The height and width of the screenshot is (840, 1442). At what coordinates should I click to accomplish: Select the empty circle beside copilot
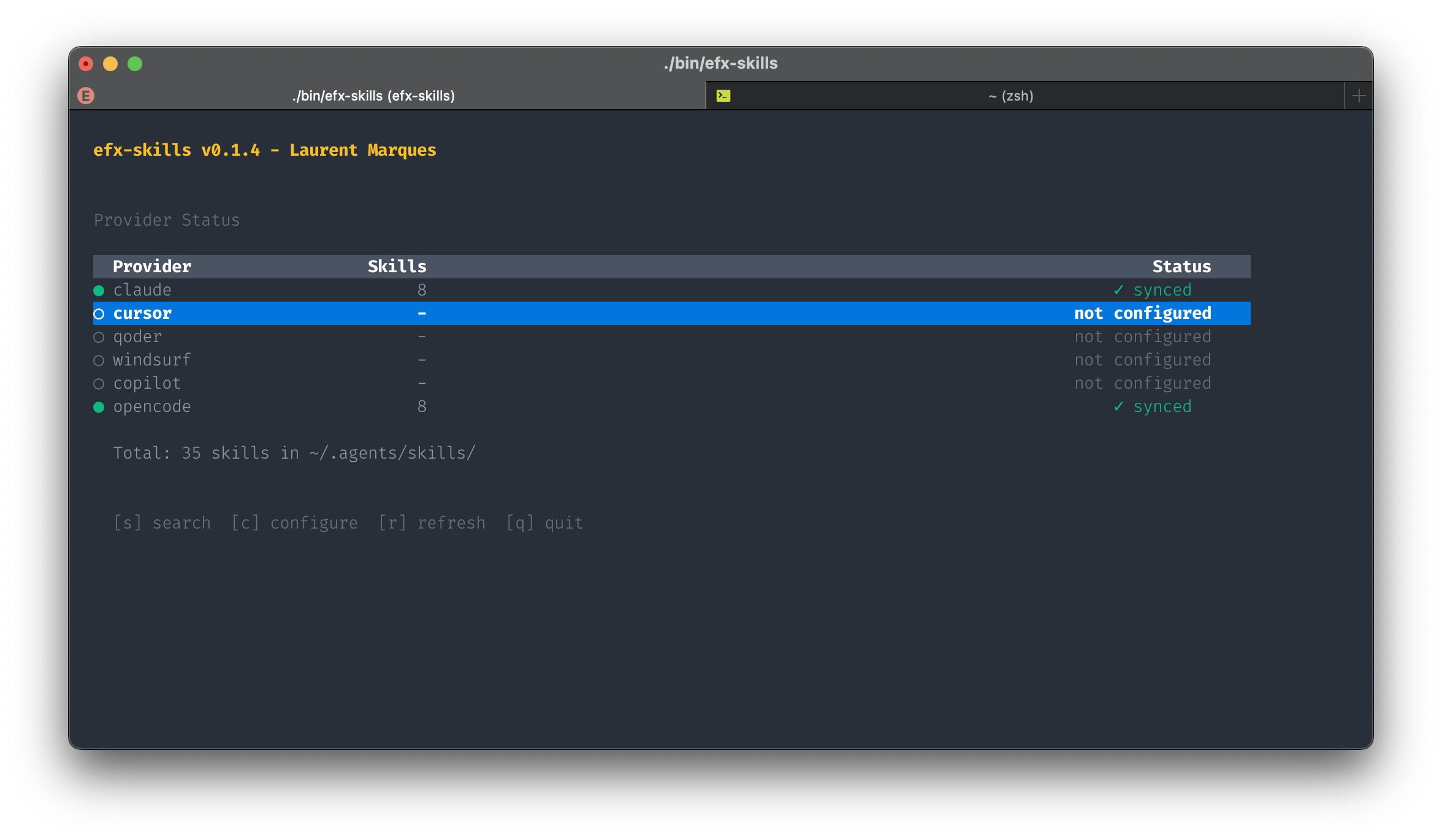99,384
